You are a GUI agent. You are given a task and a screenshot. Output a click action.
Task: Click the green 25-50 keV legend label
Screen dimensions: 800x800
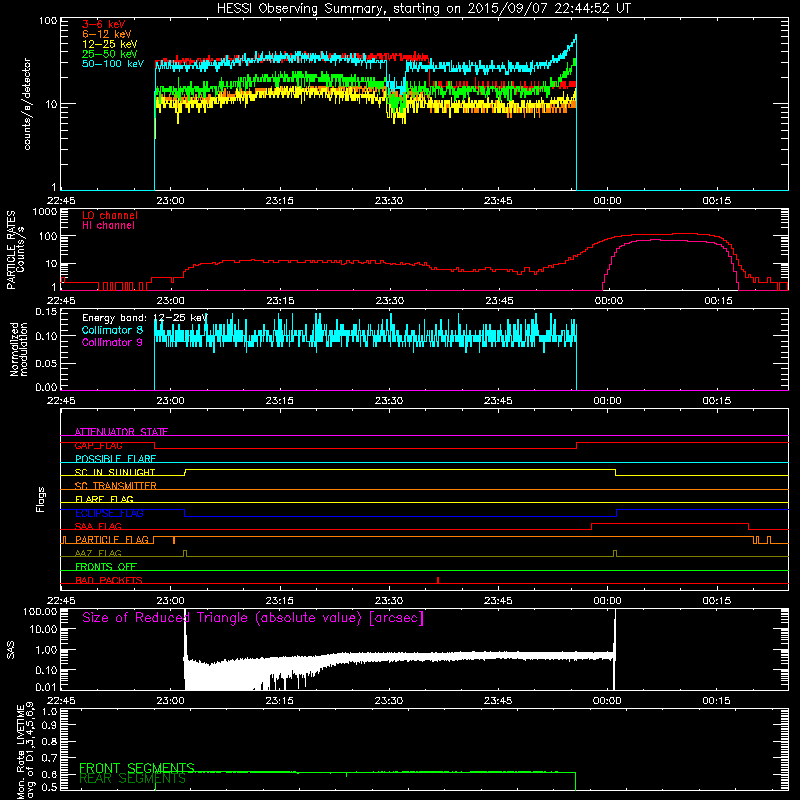click(110, 54)
